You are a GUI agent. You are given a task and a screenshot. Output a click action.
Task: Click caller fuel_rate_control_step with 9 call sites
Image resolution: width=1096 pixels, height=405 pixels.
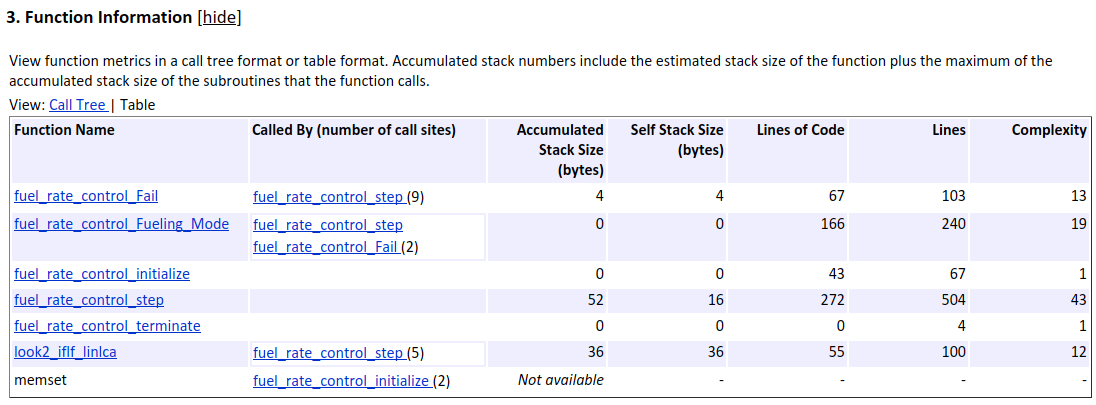click(x=327, y=197)
